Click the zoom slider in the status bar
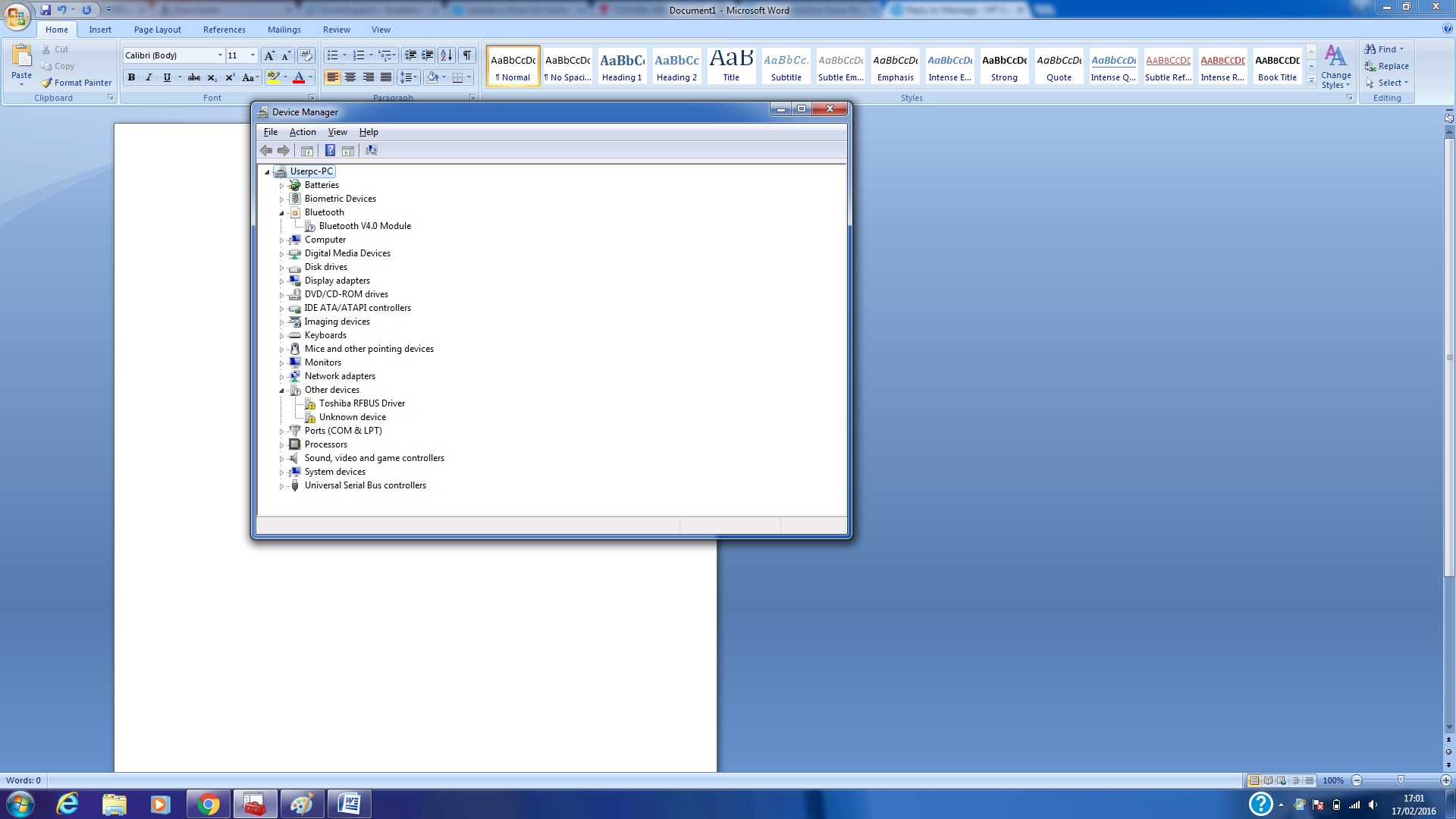This screenshot has height=819, width=1456. click(x=1400, y=780)
